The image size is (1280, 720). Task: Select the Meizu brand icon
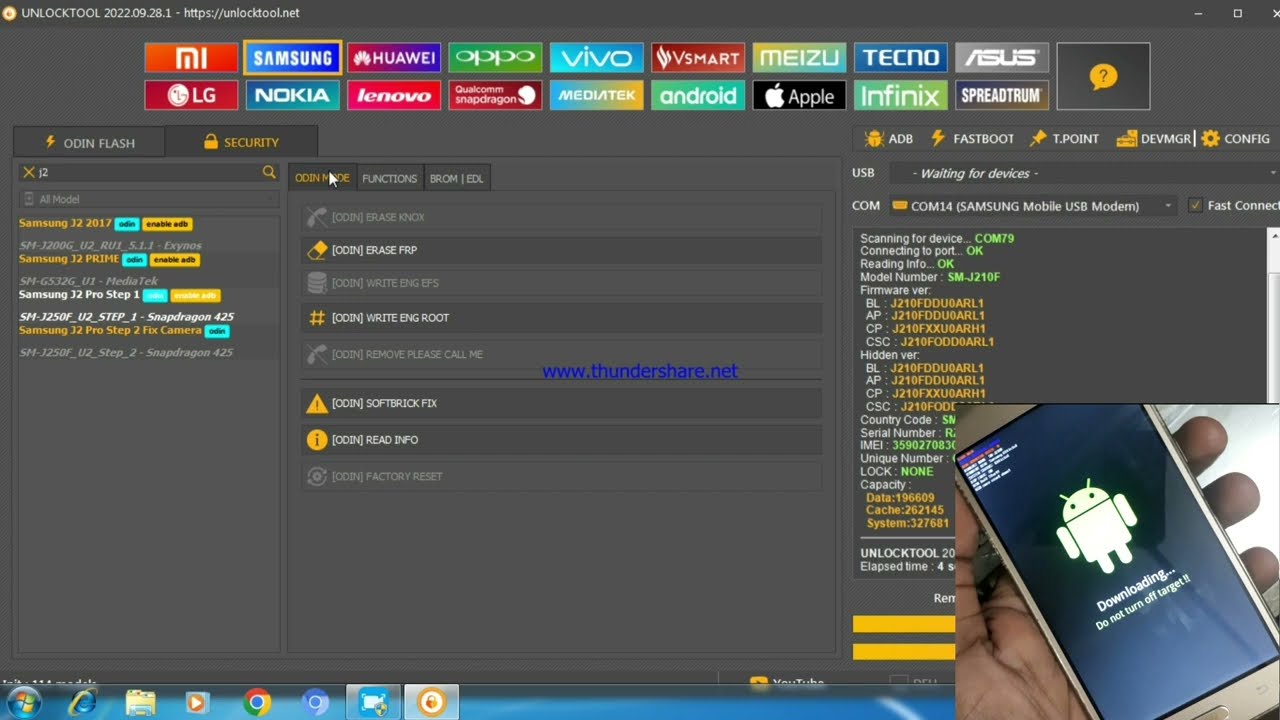click(799, 58)
